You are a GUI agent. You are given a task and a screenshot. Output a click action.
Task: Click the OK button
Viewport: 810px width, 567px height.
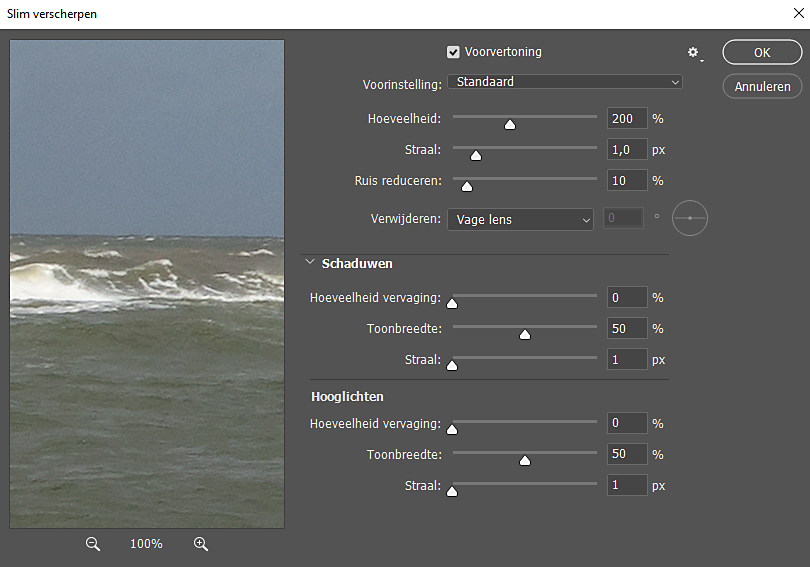[761, 53]
